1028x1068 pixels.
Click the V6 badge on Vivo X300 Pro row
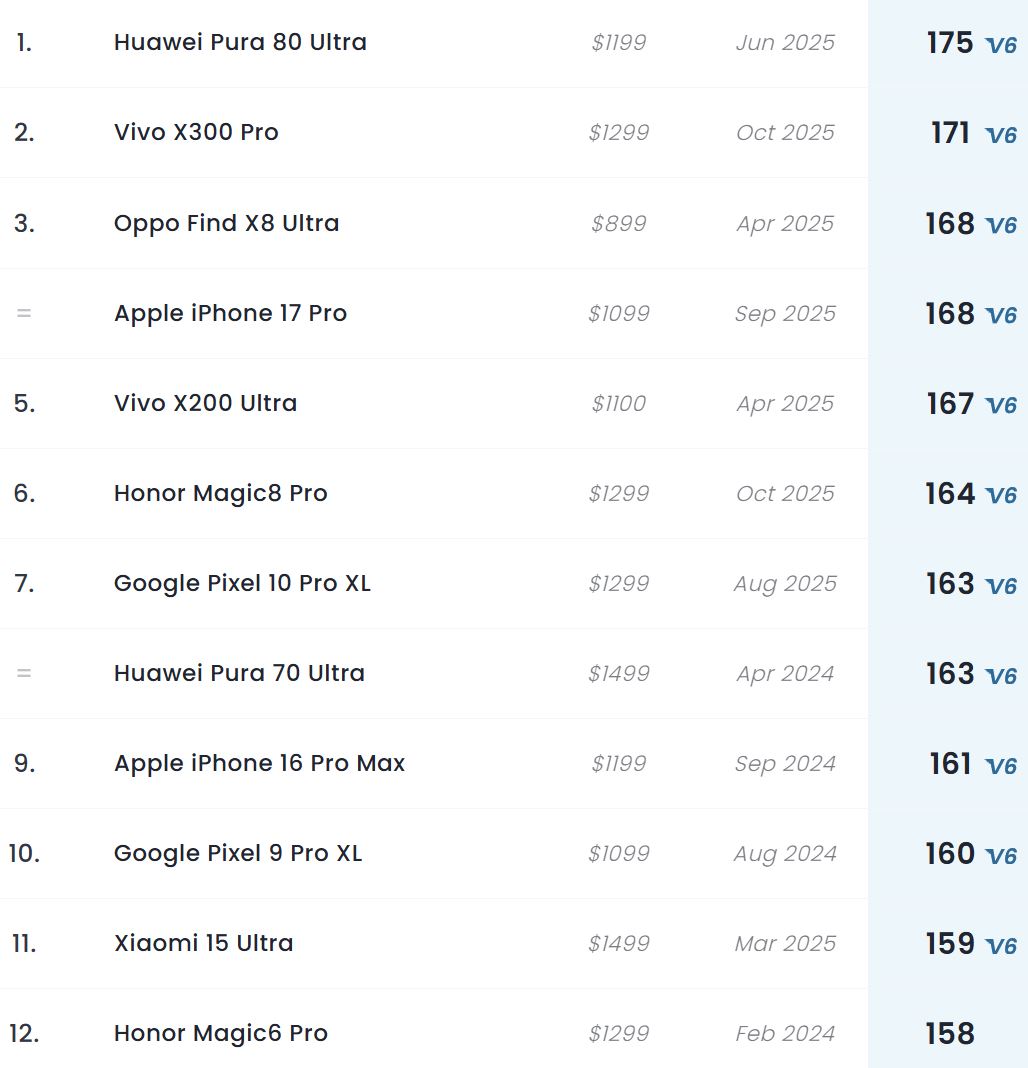click(1000, 135)
